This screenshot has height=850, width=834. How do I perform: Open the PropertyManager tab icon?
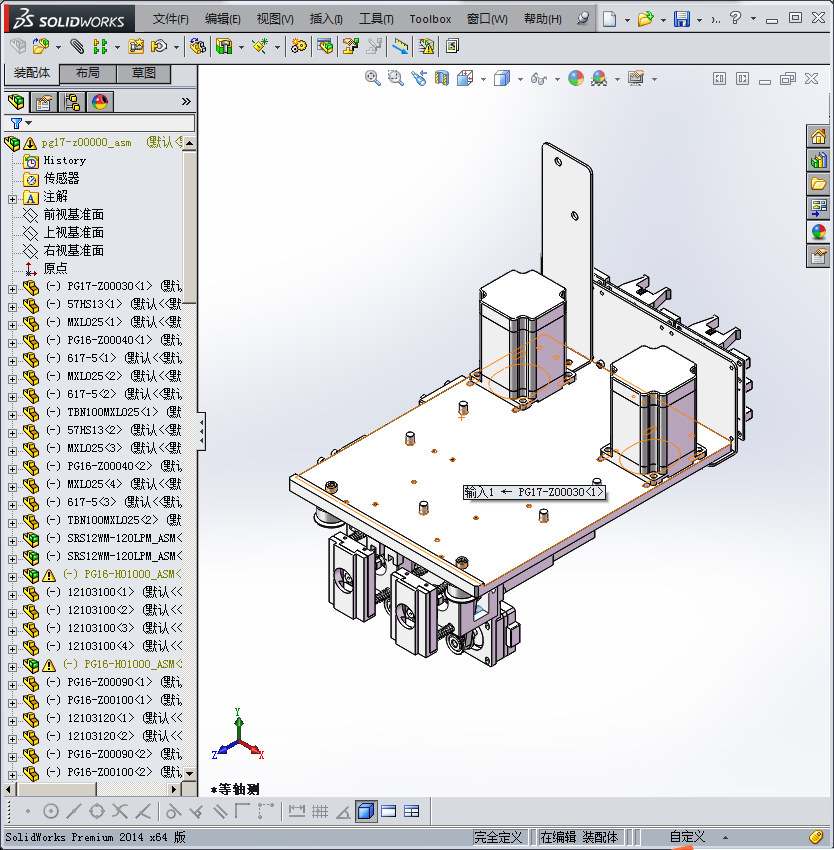coord(44,102)
